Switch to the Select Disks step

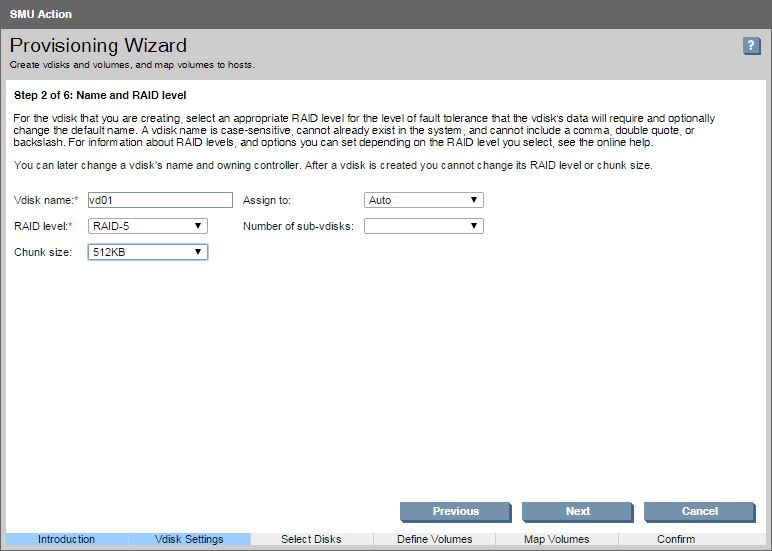point(311,539)
